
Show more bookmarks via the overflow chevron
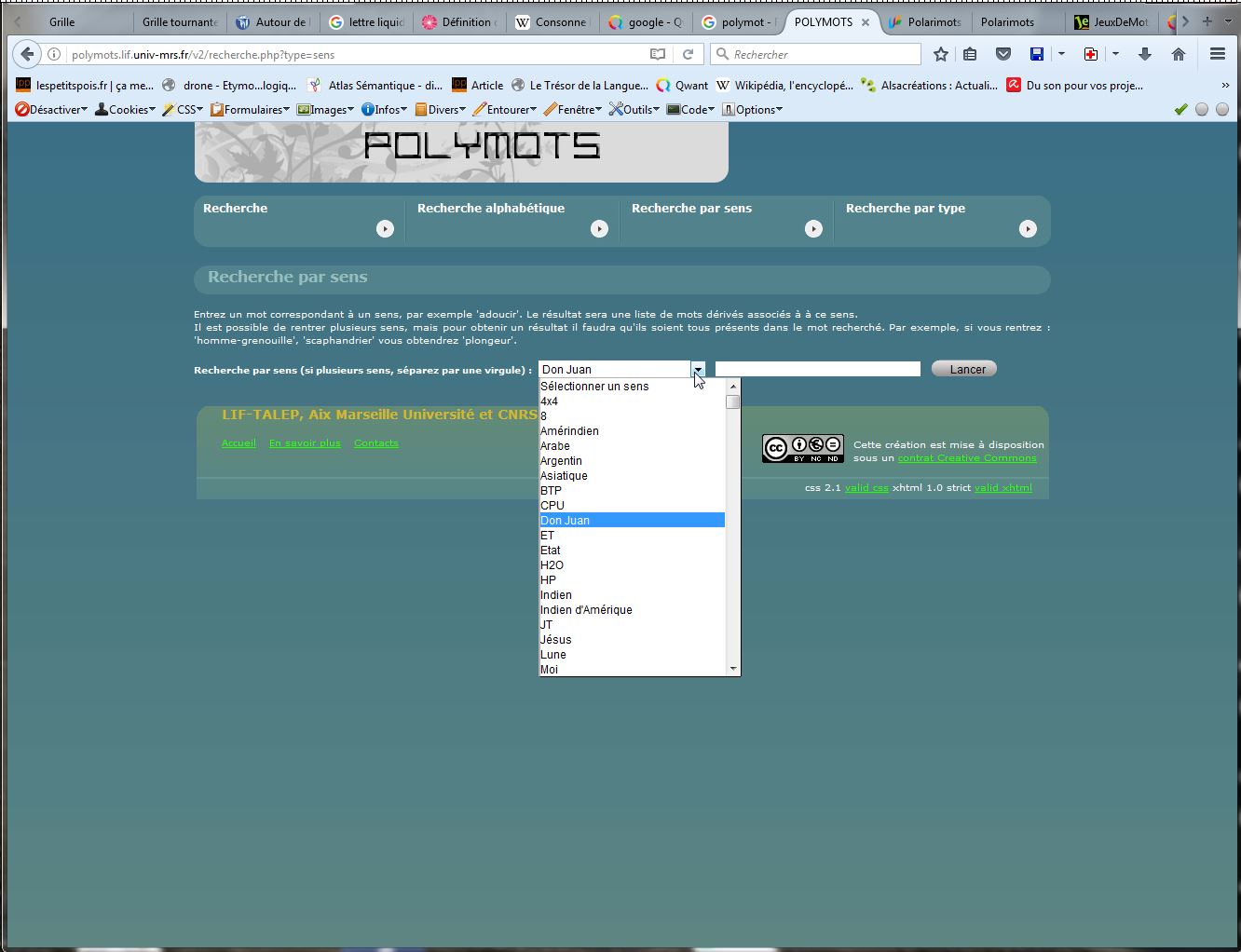click(x=1225, y=85)
